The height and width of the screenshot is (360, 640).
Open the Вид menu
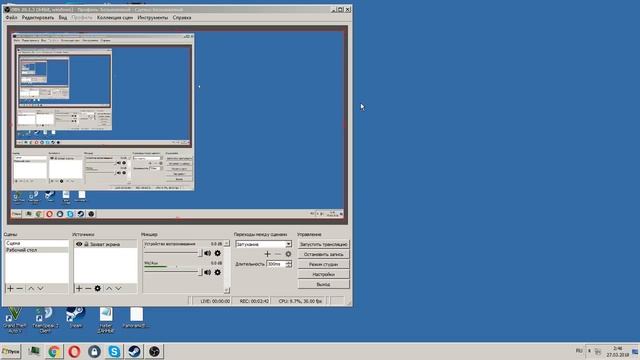coord(62,18)
